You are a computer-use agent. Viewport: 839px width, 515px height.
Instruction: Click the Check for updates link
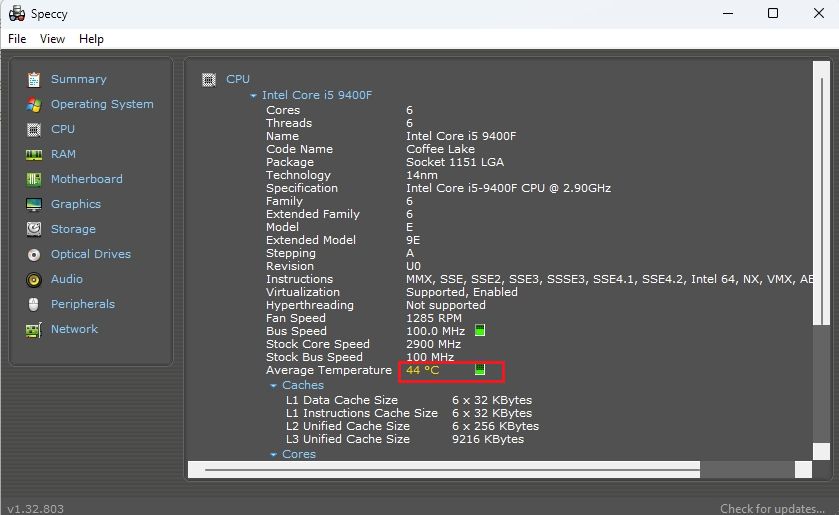(772, 508)
